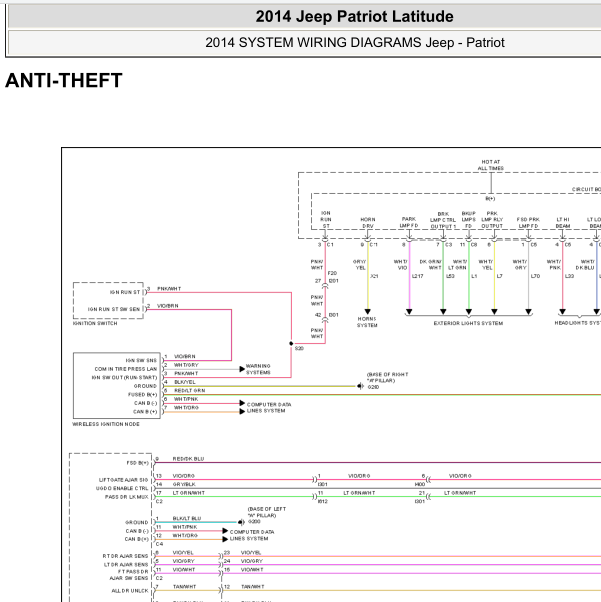Image resolution: width=601 pixels, height=602 pixels.
Task: Click the S20 splice point dot
Action: (291, 343)
